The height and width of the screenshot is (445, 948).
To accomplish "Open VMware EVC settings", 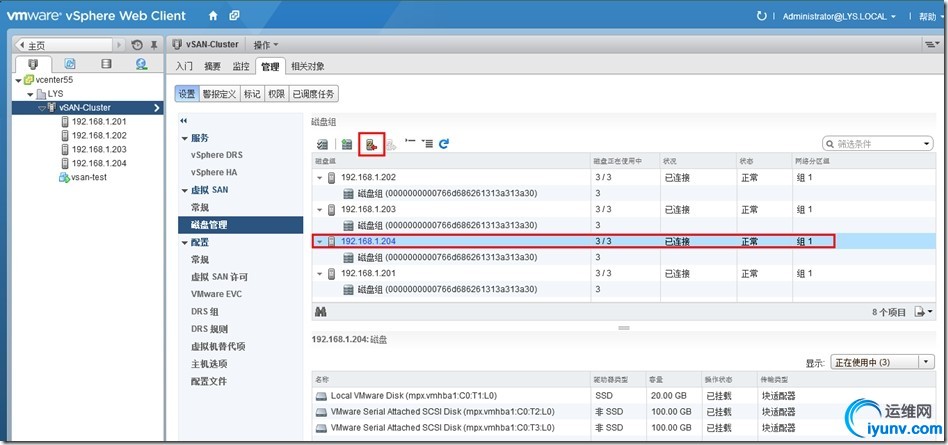I will (x=216, y=294).
